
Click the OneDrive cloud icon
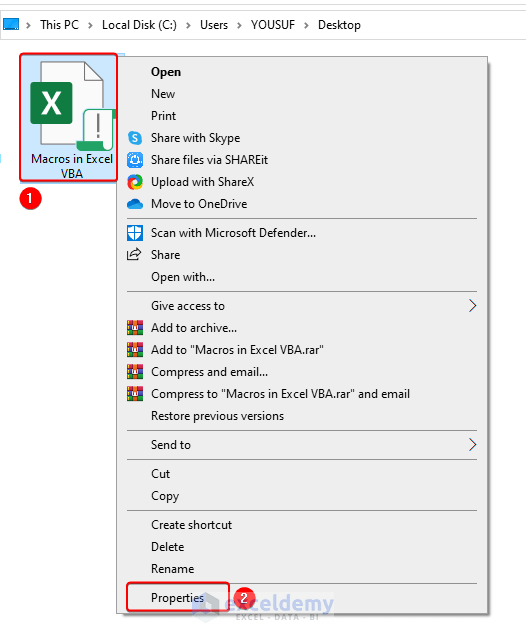click(135, 204)
